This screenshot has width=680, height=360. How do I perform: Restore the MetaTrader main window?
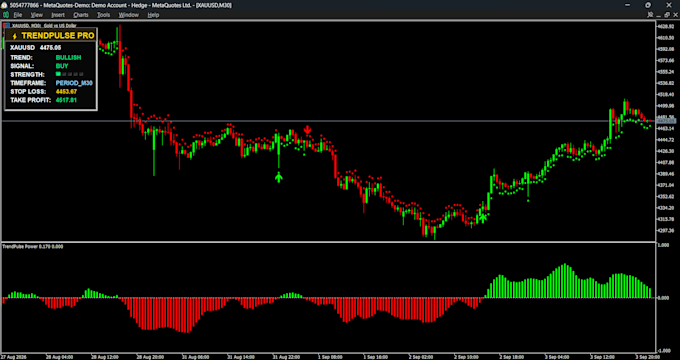click(648, 5)
